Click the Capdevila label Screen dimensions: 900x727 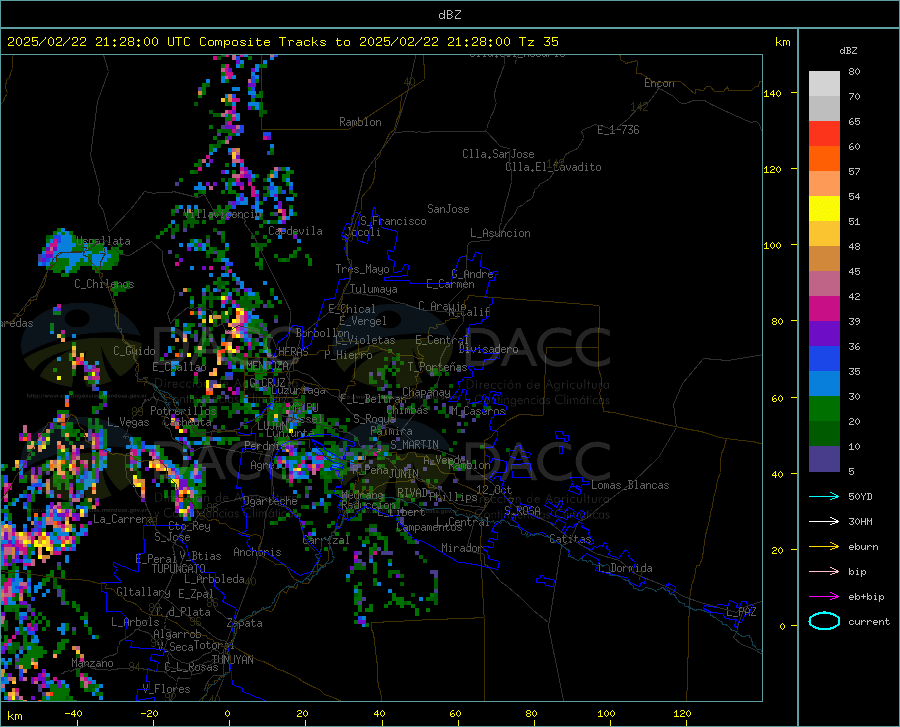tap(295, 231)
